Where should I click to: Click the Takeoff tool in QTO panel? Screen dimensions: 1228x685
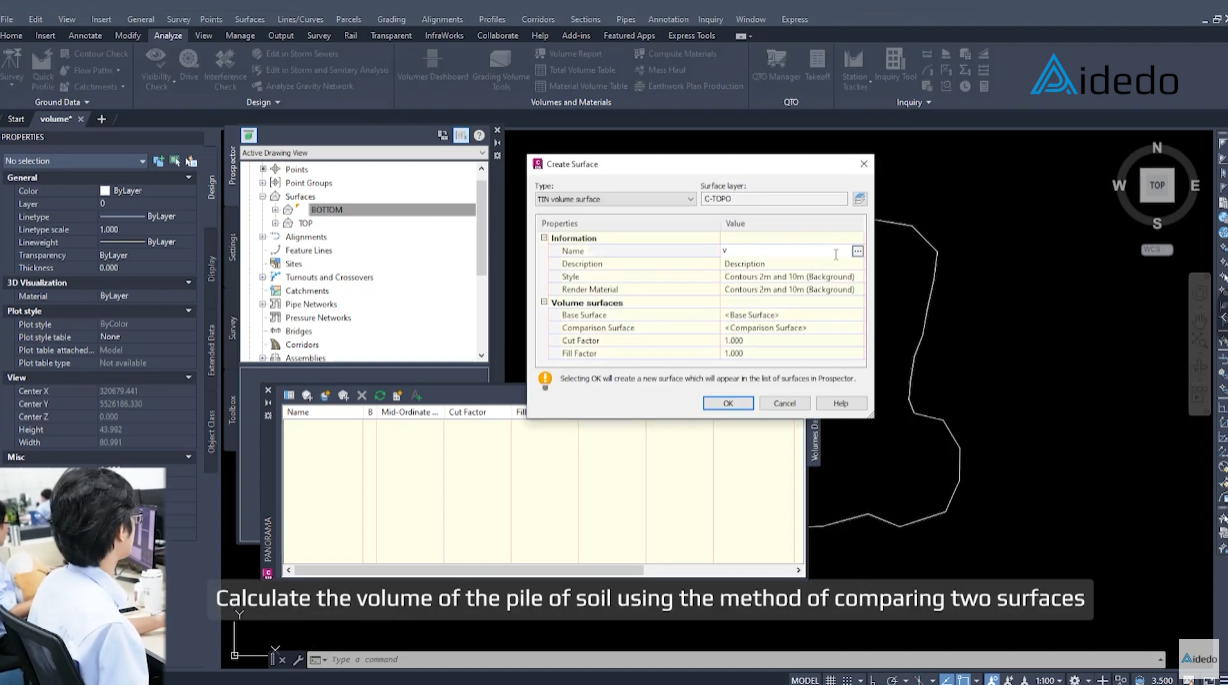point(817,66)
